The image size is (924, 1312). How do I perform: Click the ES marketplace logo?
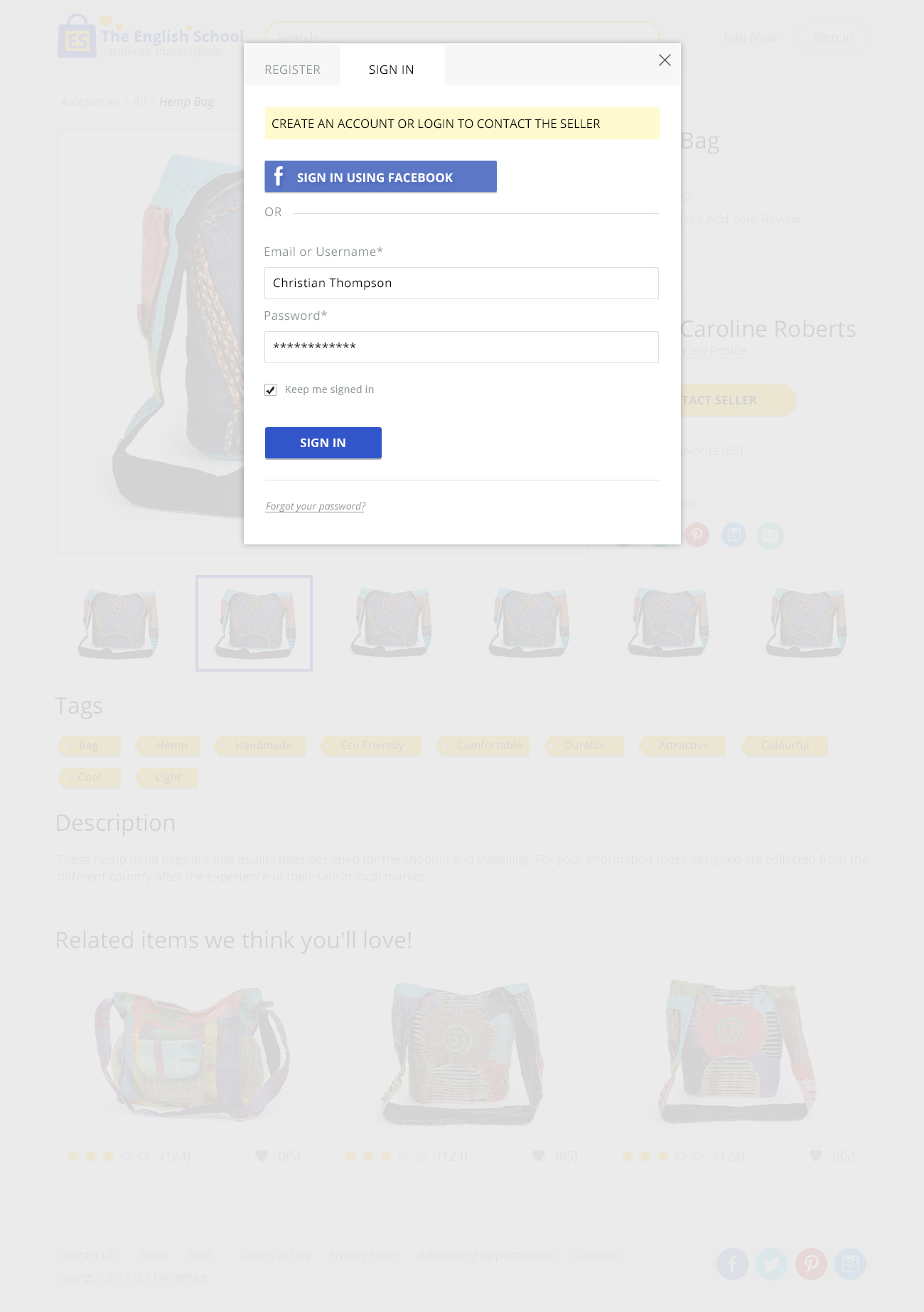[151, 37]
